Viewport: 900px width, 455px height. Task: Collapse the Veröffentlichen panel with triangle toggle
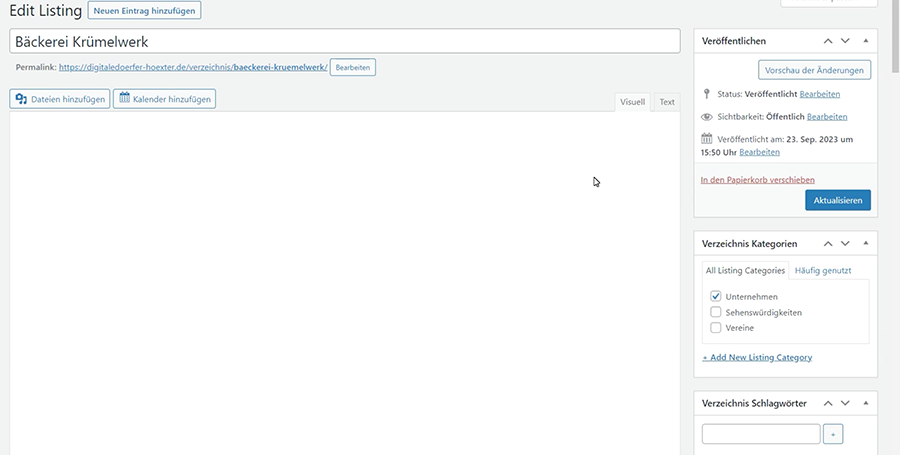click(x=865, y=41)
